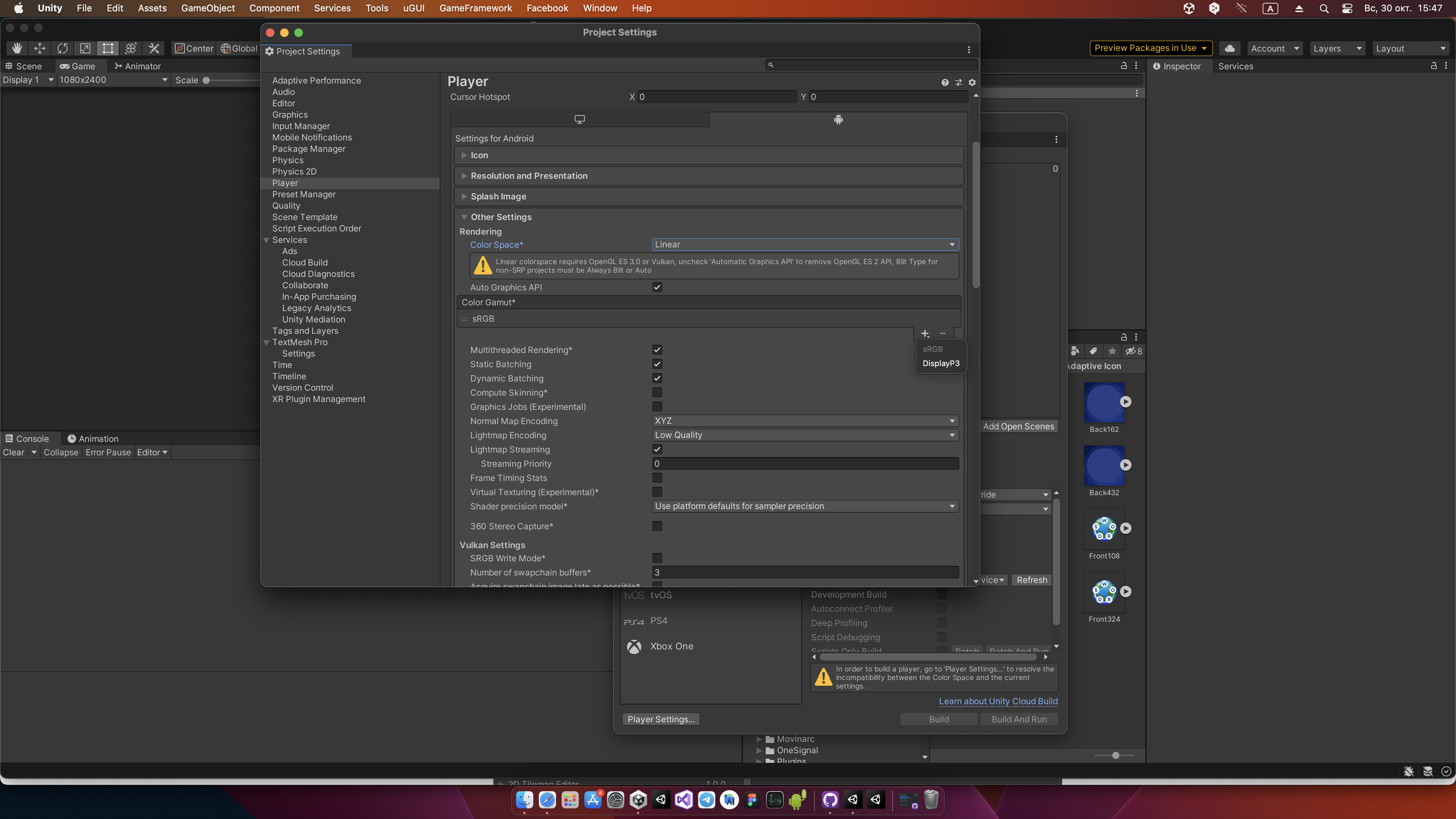Screen dimensions: 1456x819
Task: Switch to Android platform settings tab
Action: [x=838, y=119]
